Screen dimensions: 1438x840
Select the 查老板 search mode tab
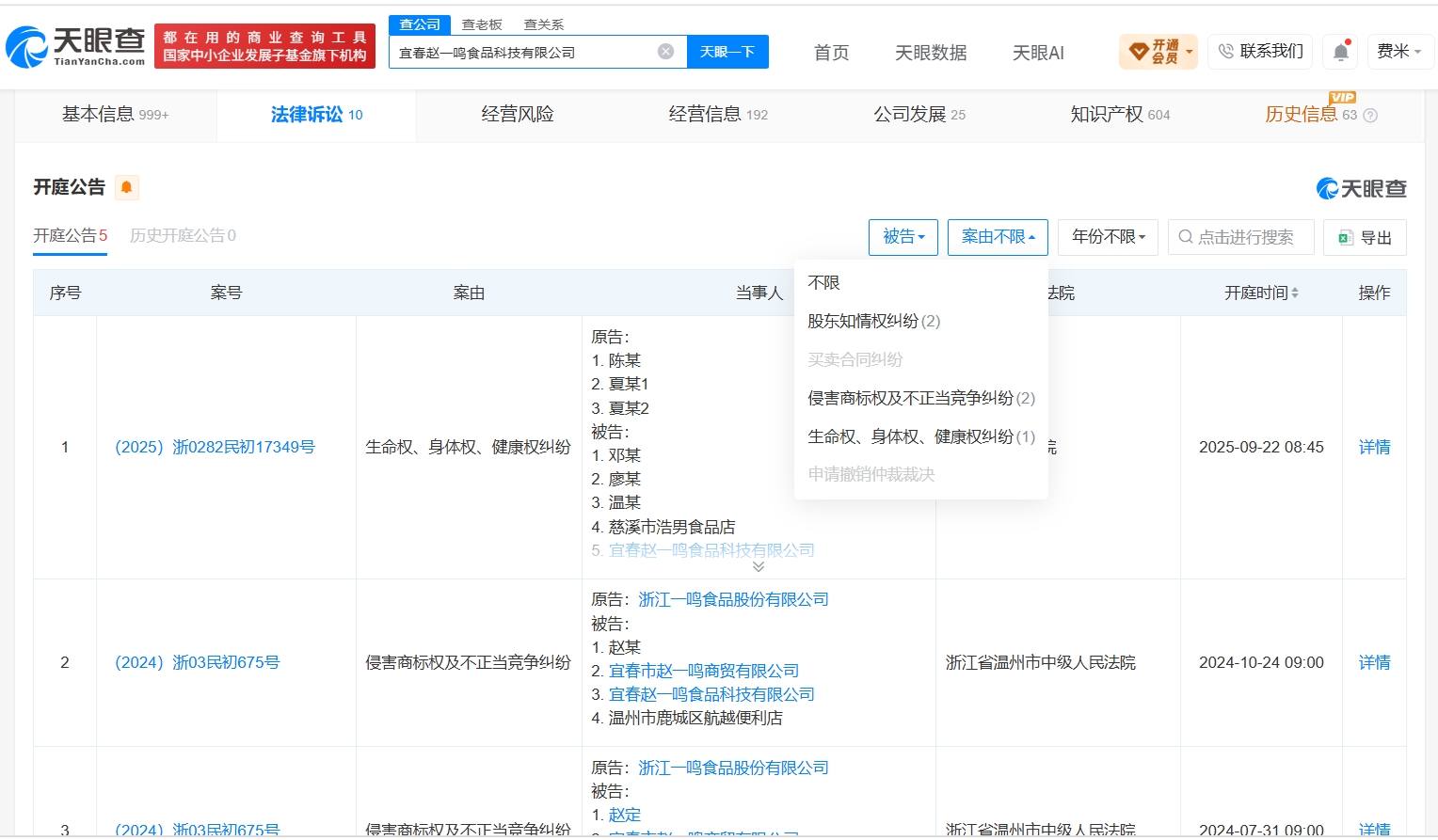tap(482, 24)
